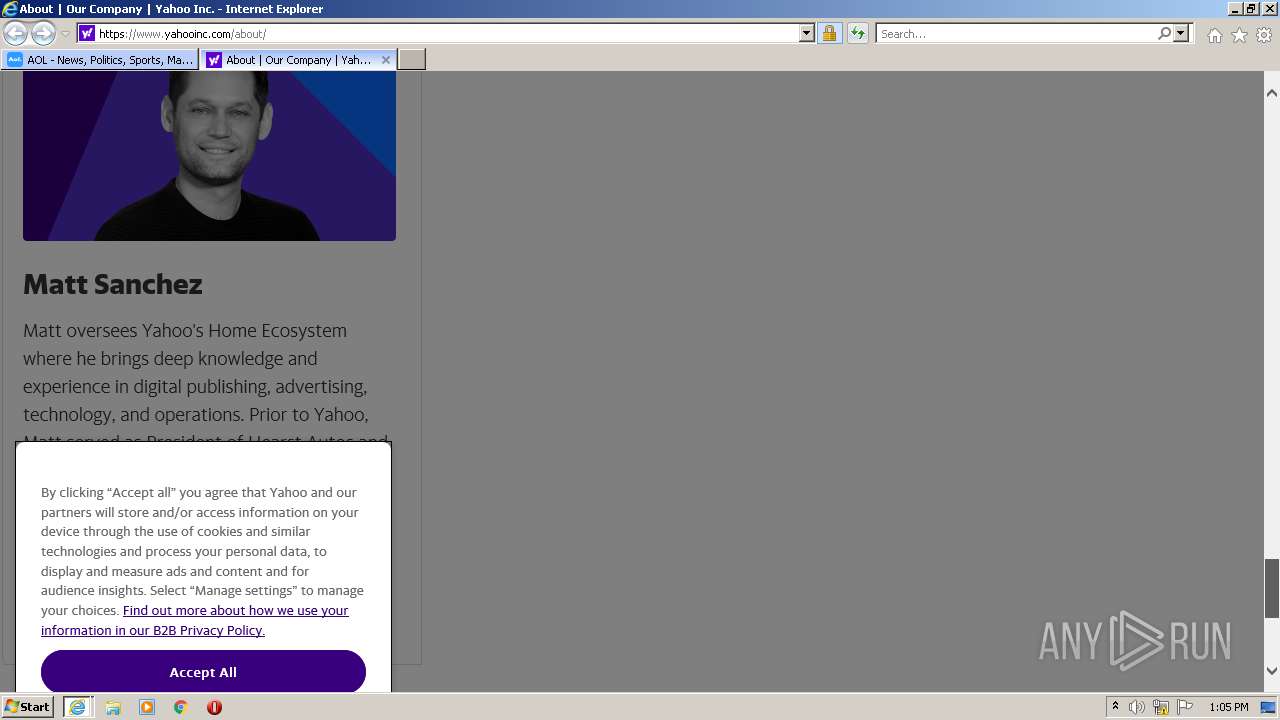Open Favorites star icon
Image resolution: width=1280 pixels, height=720 pixels.
[x=1239, y=35]
